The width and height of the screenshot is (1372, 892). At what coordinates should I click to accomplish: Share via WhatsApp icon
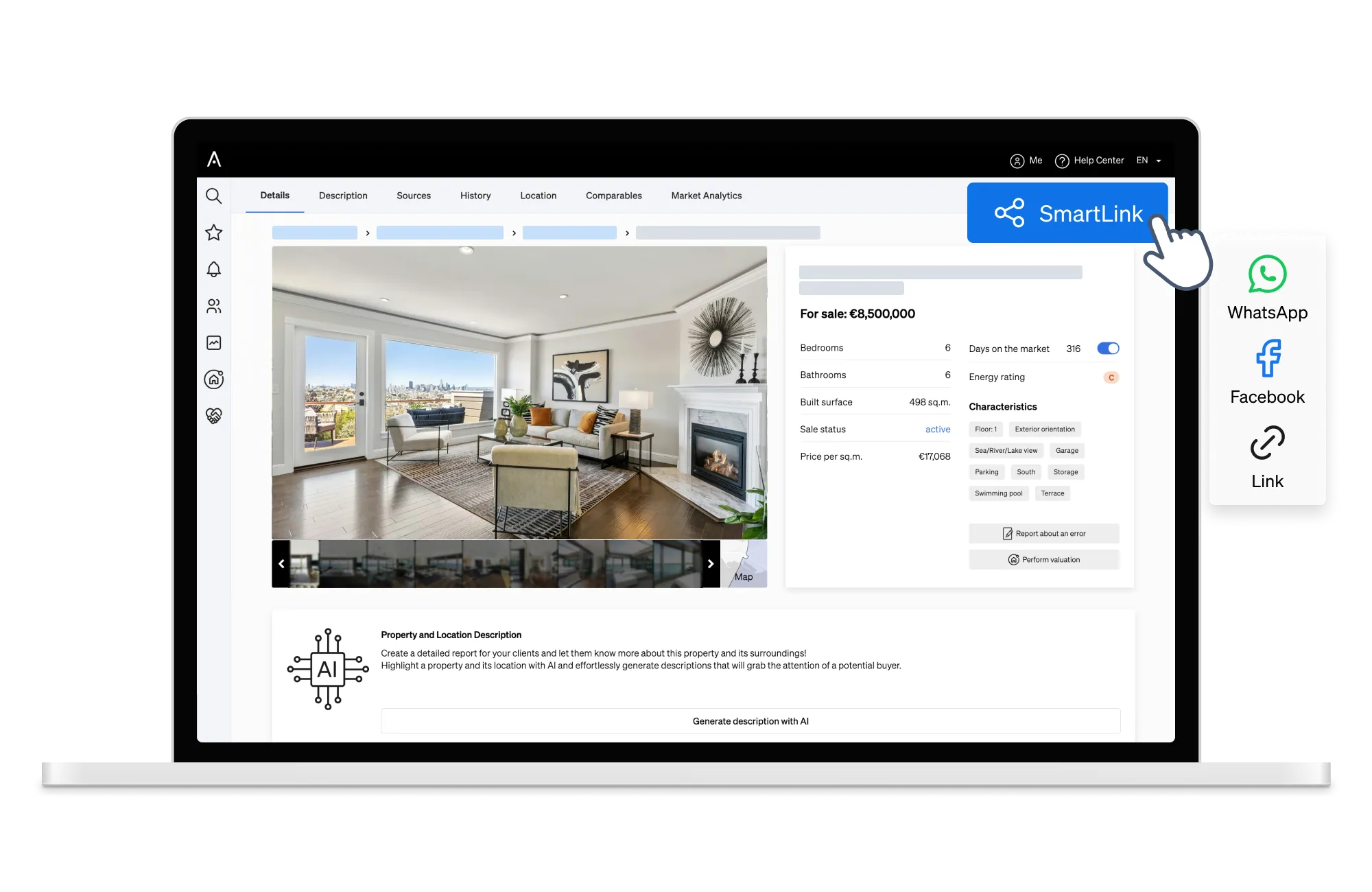[1267, 274]
